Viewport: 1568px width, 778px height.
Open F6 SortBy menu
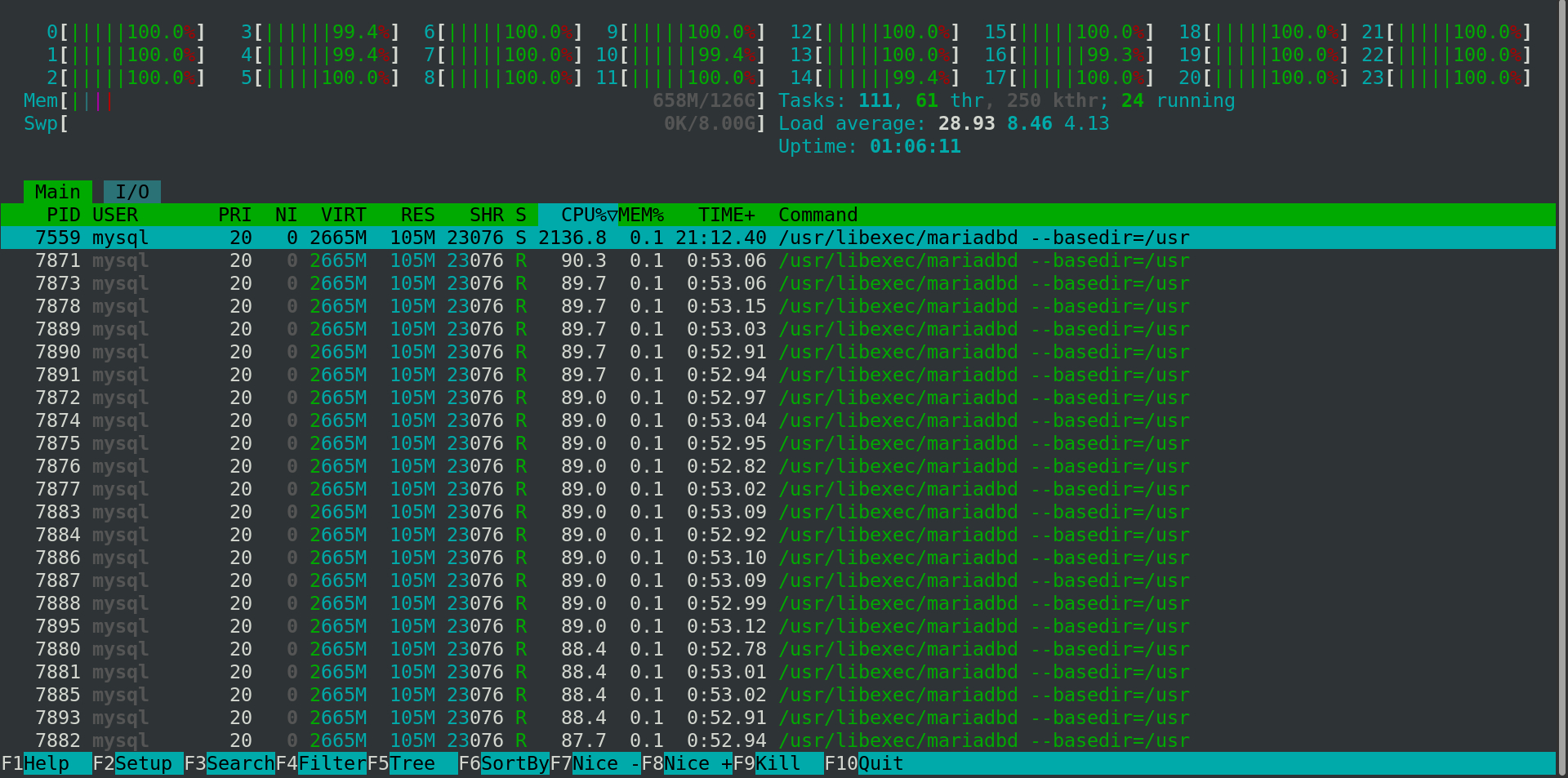tap(504, 763)
